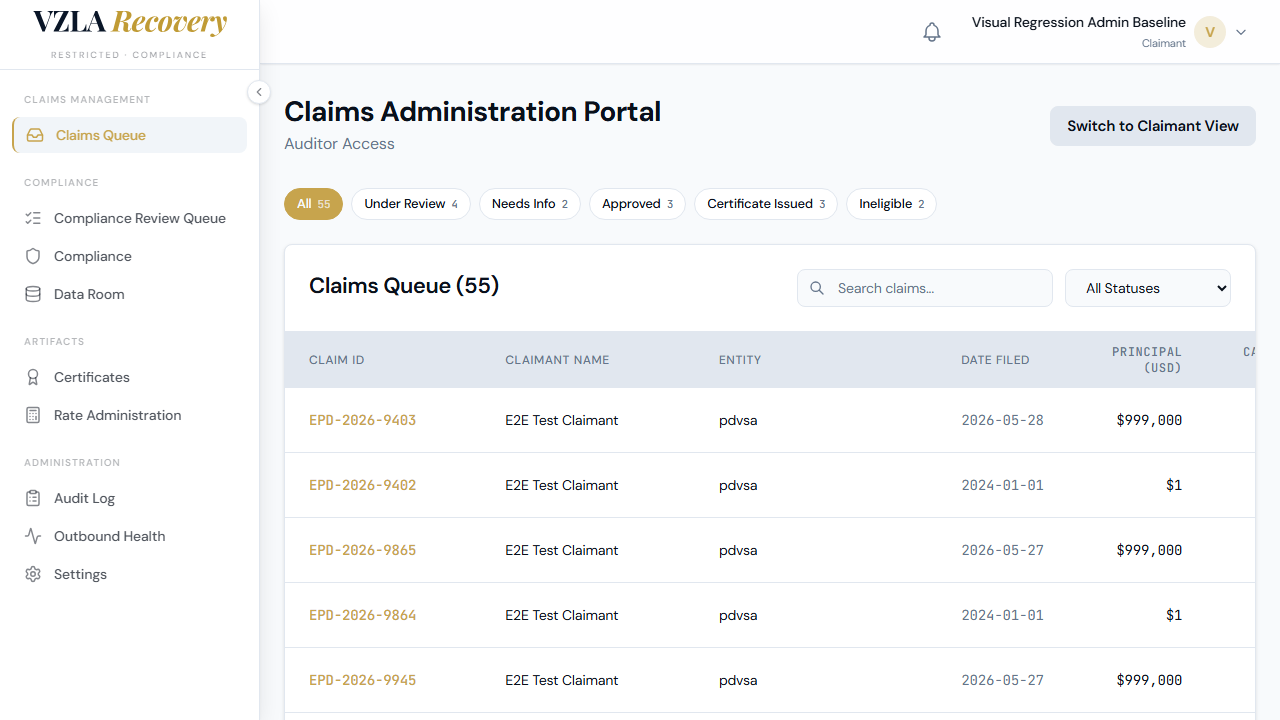1280x720 pixels.
Task: Filter by Under Review claims
Action: pos(411,204)
